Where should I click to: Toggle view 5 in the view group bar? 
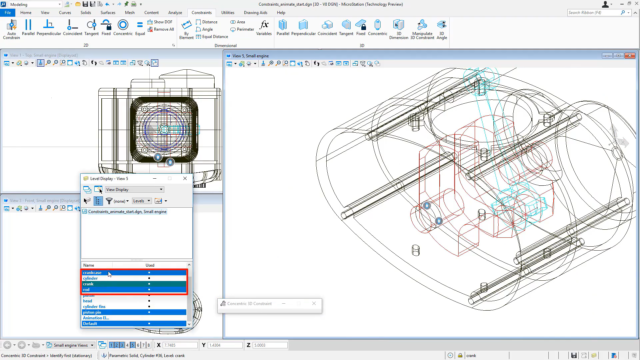tap(132, 345)
